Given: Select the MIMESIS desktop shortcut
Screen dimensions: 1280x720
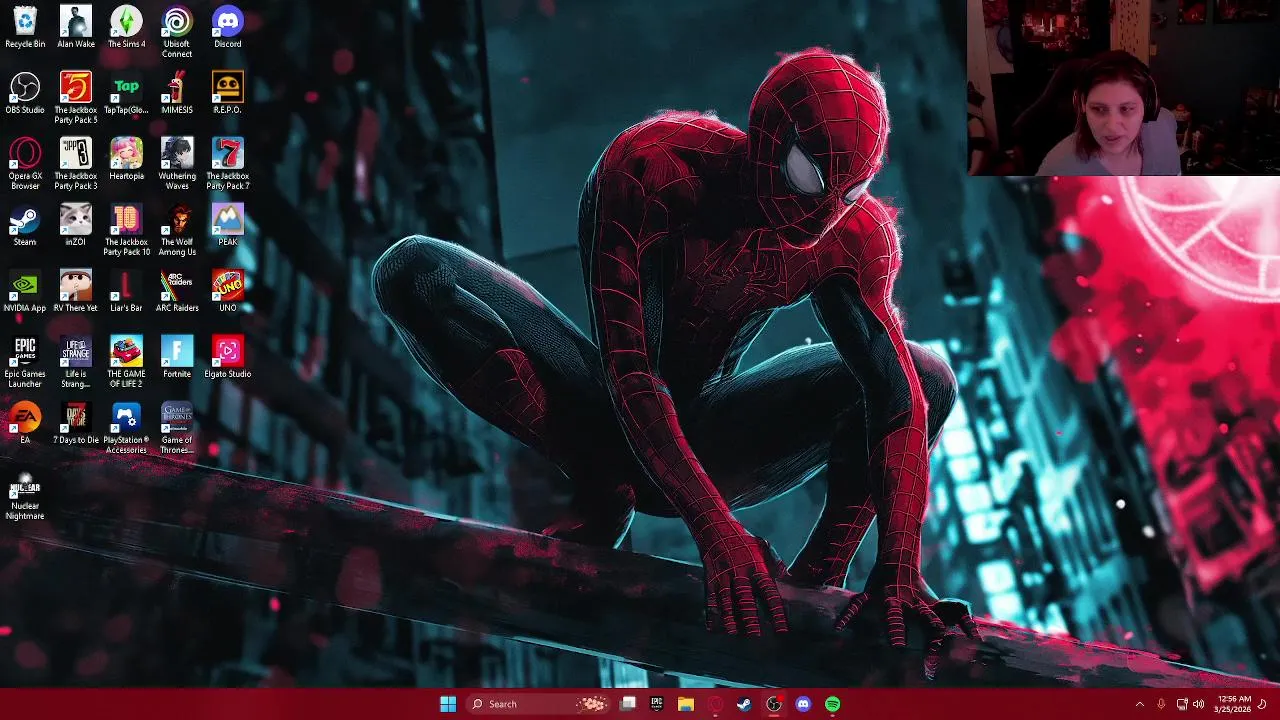Looking at the screenshot, I should tap(177, 93).
